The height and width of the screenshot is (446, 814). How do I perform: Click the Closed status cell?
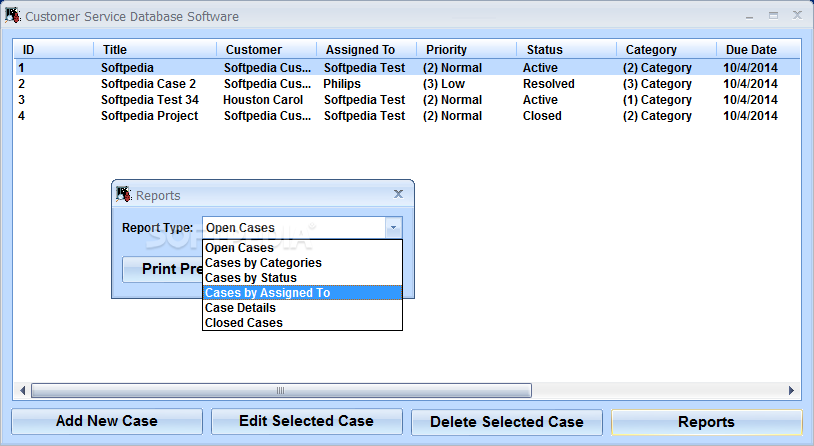tap(542, 116)
